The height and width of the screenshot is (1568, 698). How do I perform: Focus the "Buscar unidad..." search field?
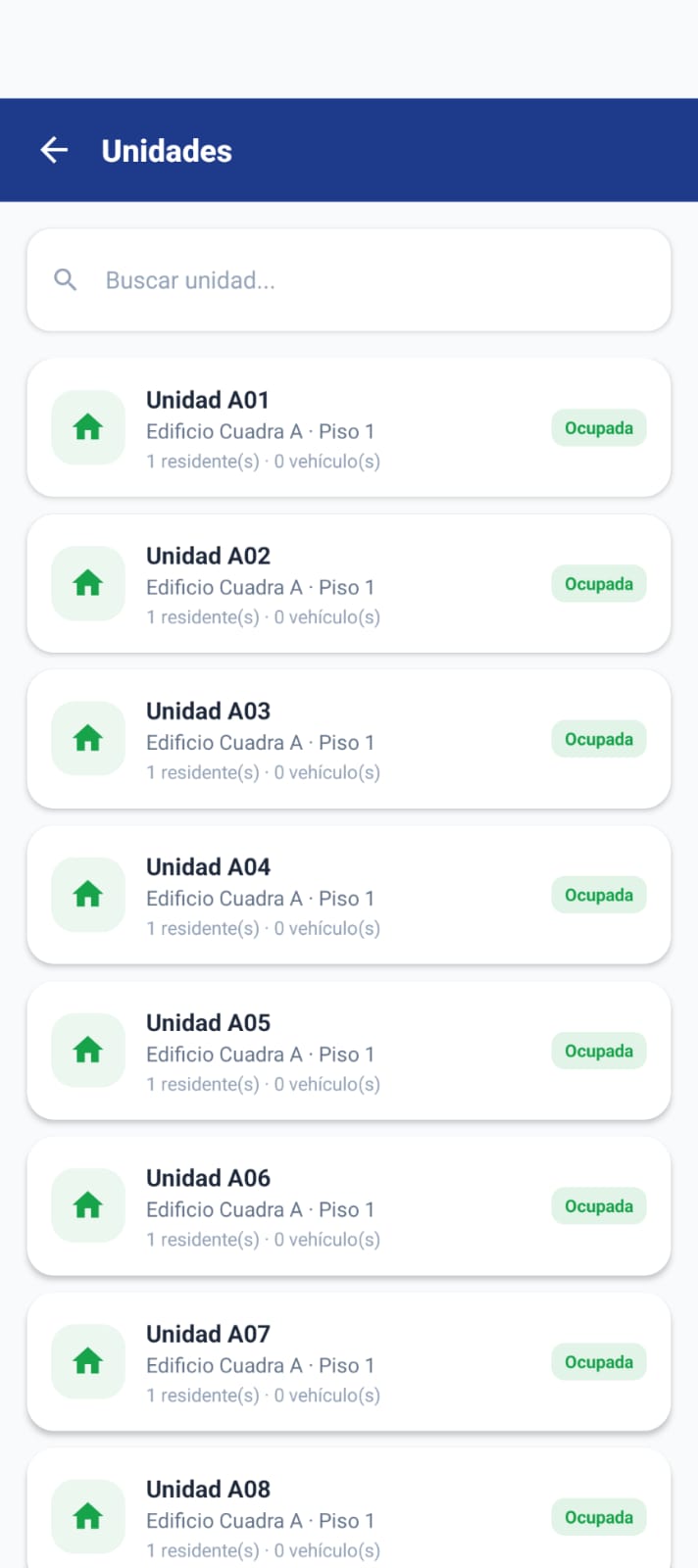(373, 280)
